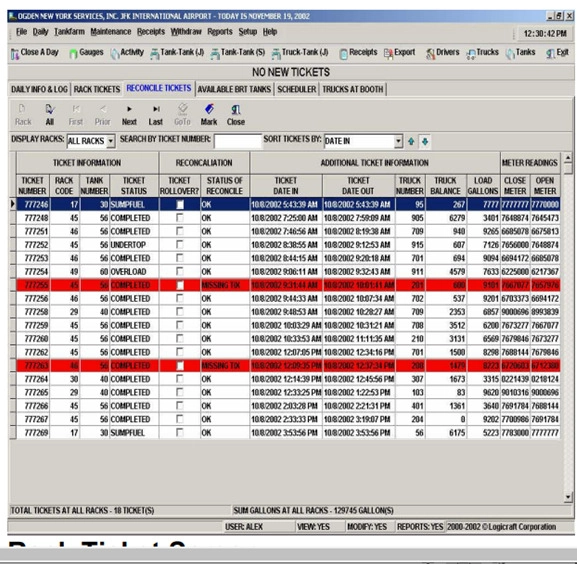This screenshot has width=577, height=564.
Task: Click the Load Gallons column header
Action: point(483,186)
